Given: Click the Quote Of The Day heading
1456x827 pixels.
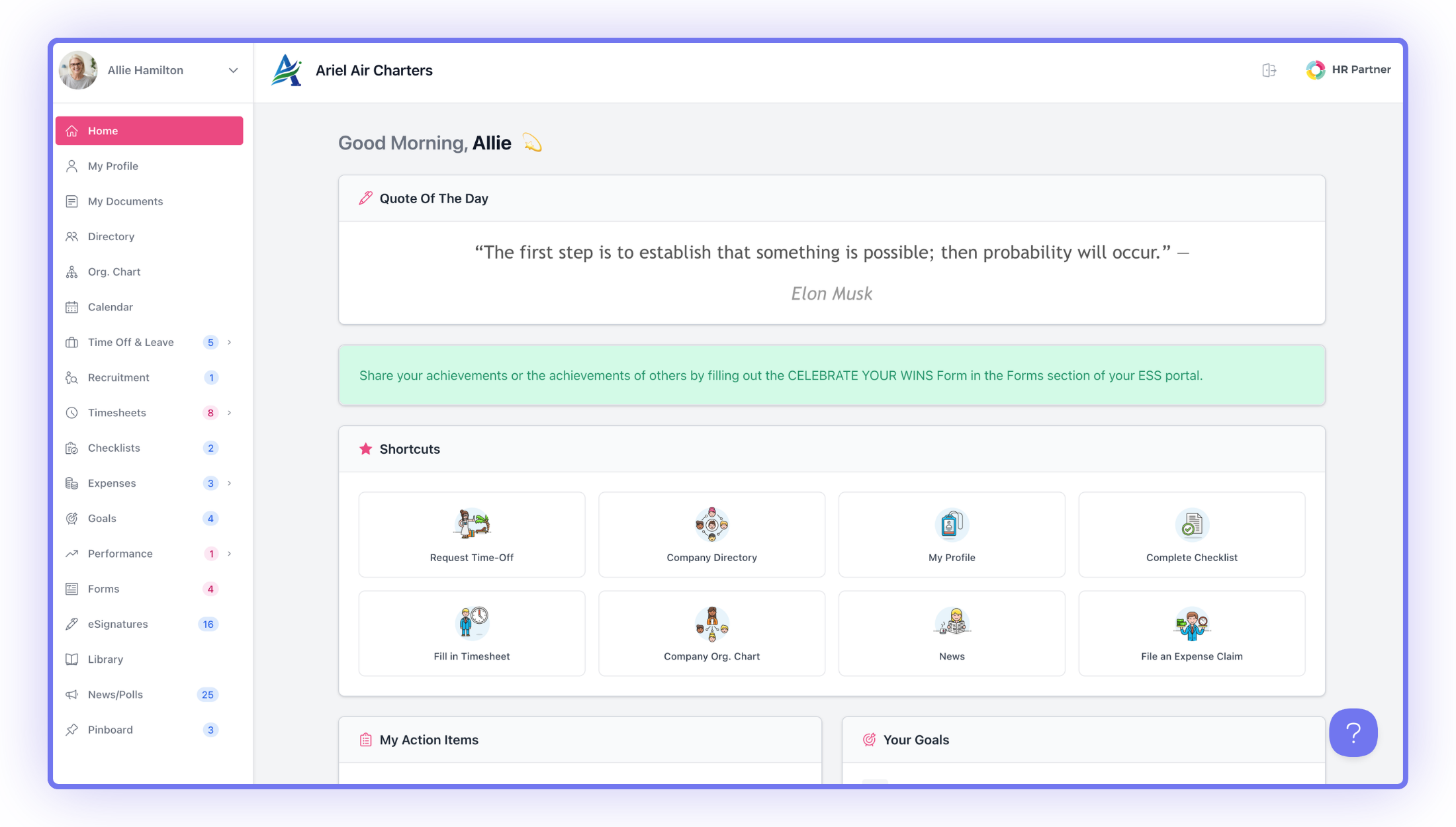Looking at the screenshot, I should pos(433,198).
